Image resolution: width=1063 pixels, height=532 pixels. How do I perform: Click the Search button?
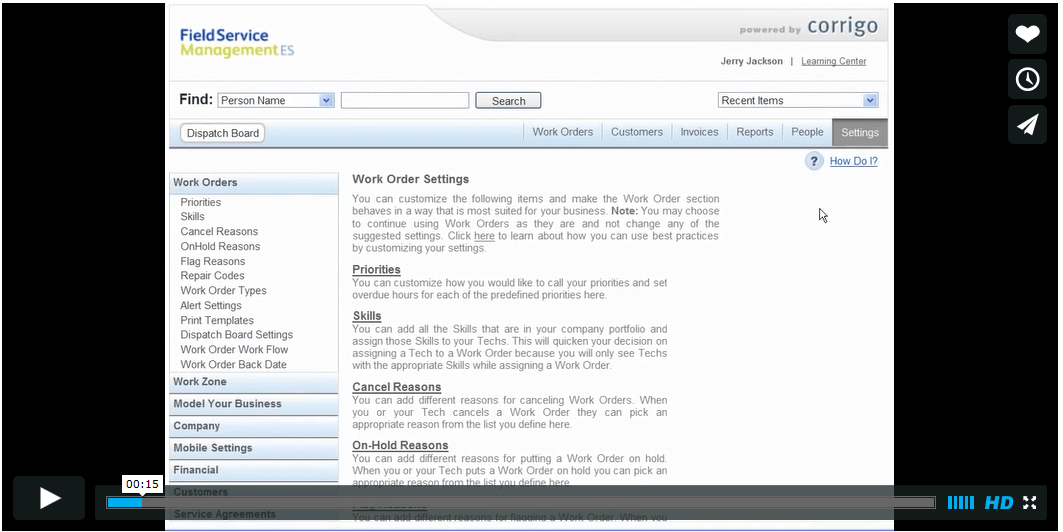[x=508, y=100]
